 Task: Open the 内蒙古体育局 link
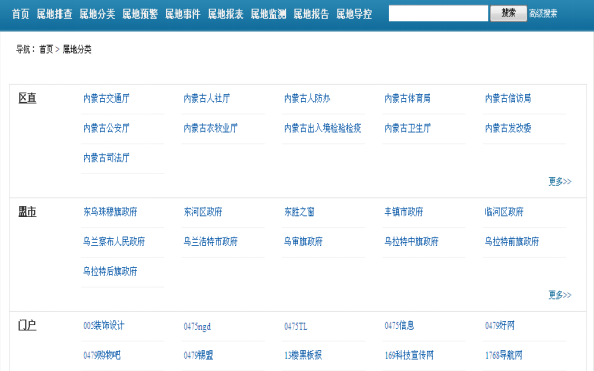tap(408, 99)
